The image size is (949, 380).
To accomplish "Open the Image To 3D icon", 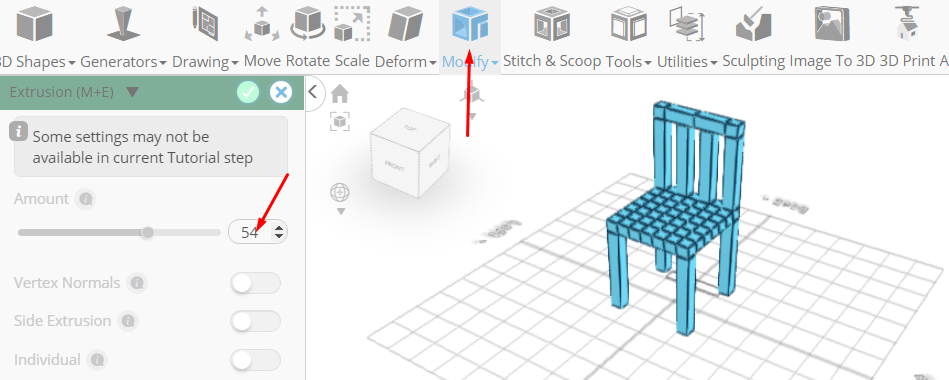I will point(832,24).
